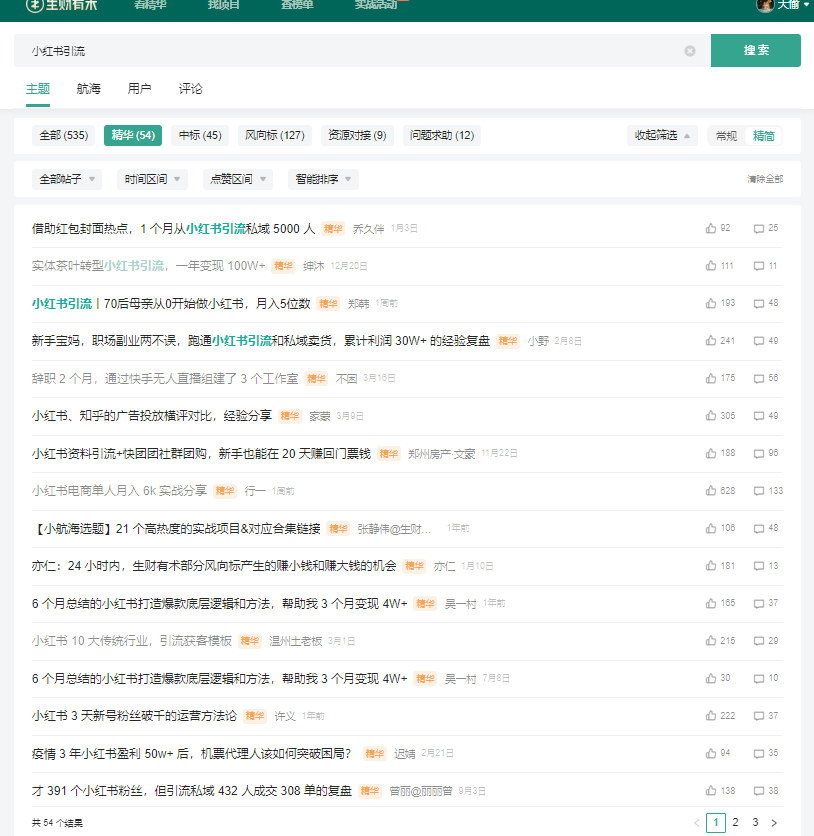This screenshot has height=836, width=814.
Task: Open post 实体茶叶转型小红书引流
Action: click(x=148, y=266)
